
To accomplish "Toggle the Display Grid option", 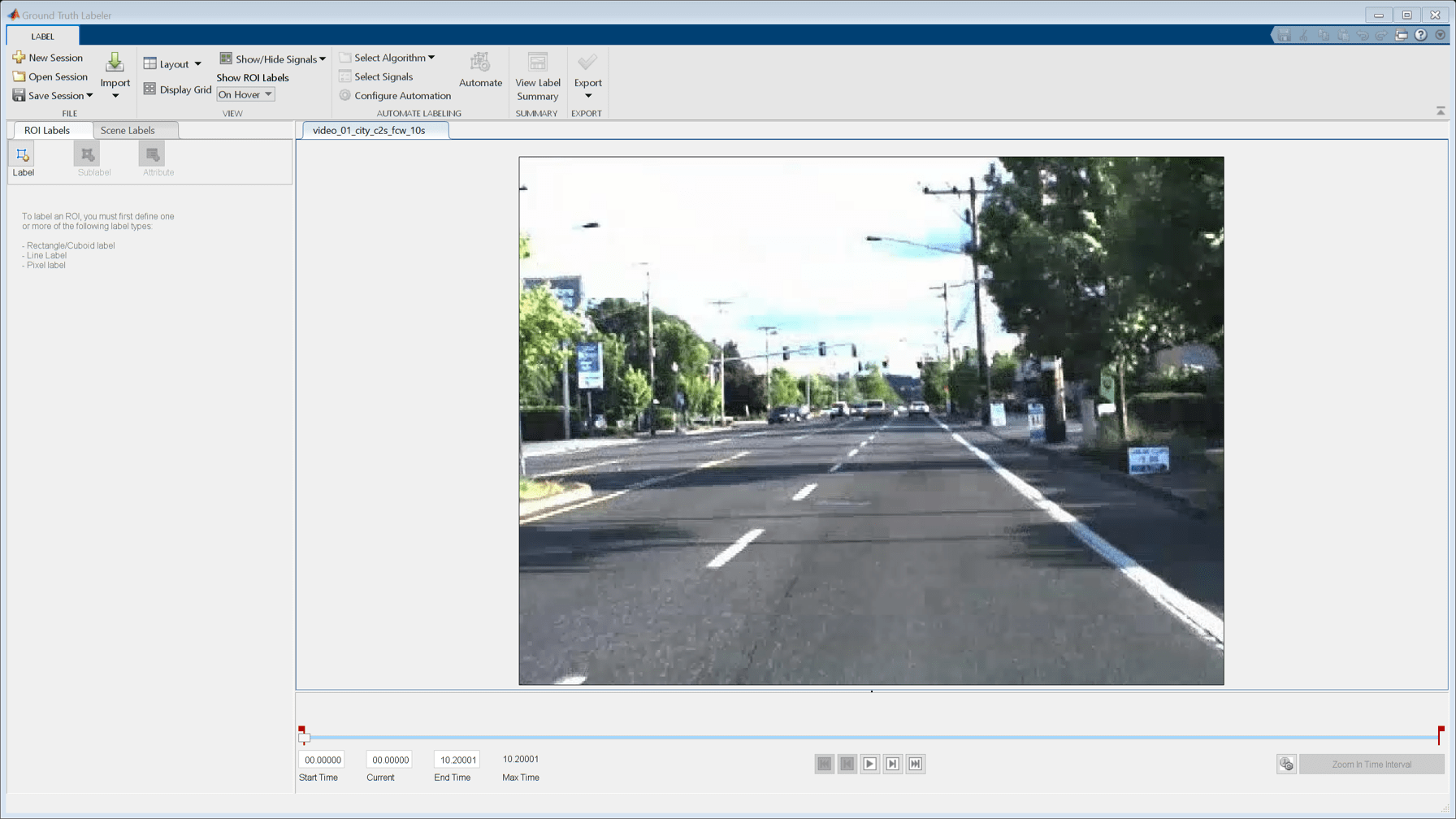I will 177,89.
